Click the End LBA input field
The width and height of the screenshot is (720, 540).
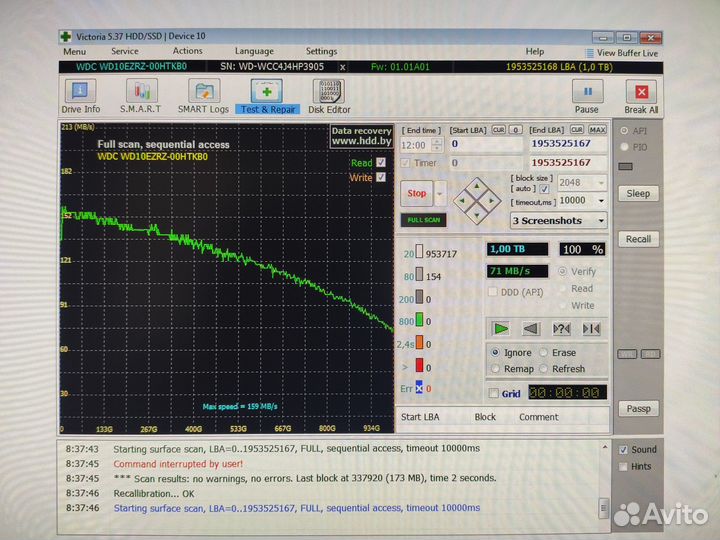point(567,144)
